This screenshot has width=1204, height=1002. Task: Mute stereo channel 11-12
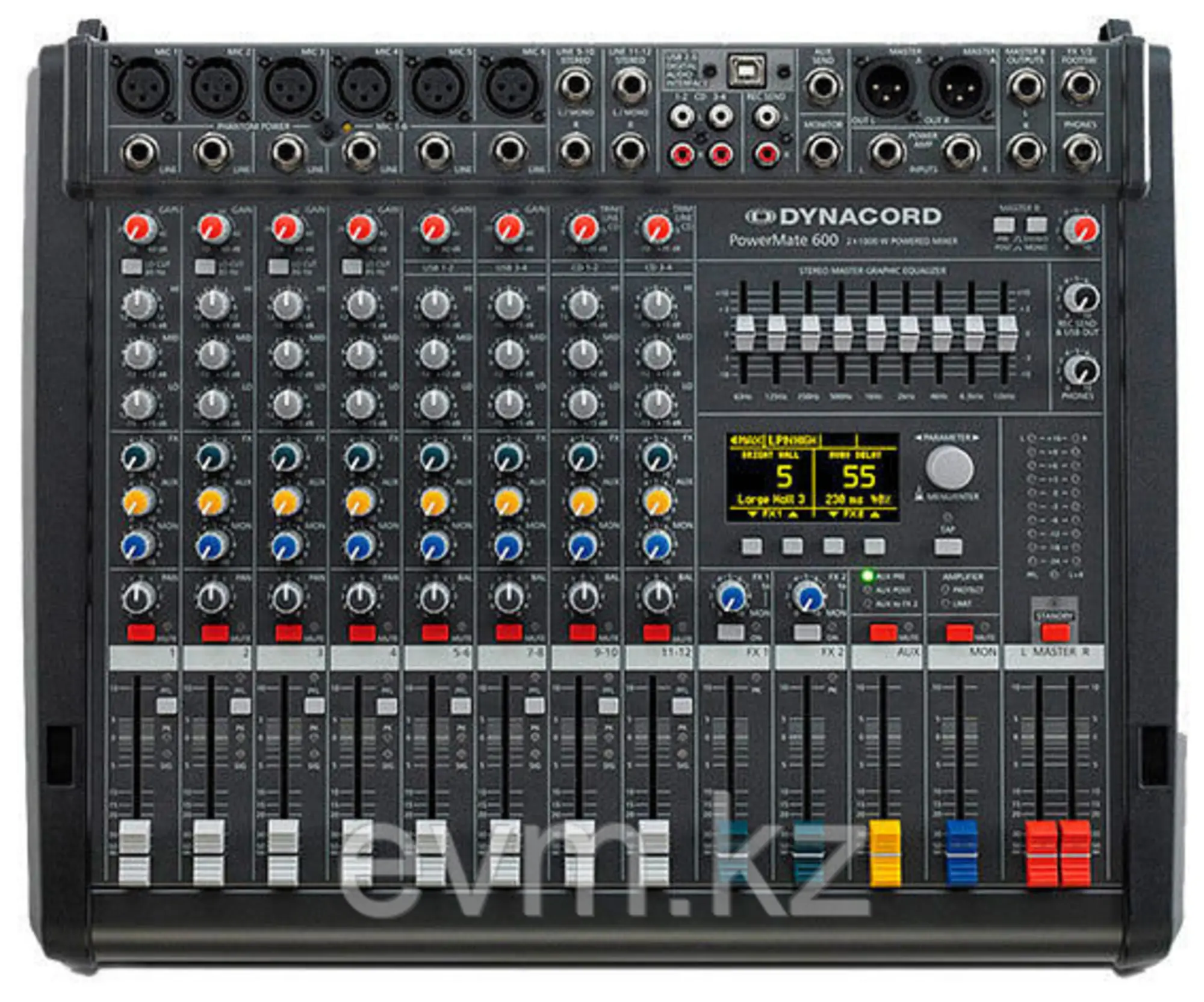656,632
